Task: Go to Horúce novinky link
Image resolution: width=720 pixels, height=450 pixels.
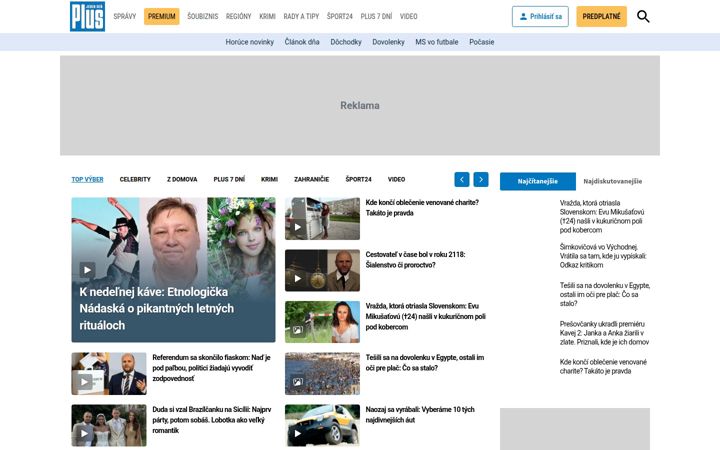Action: click(249, 42)
